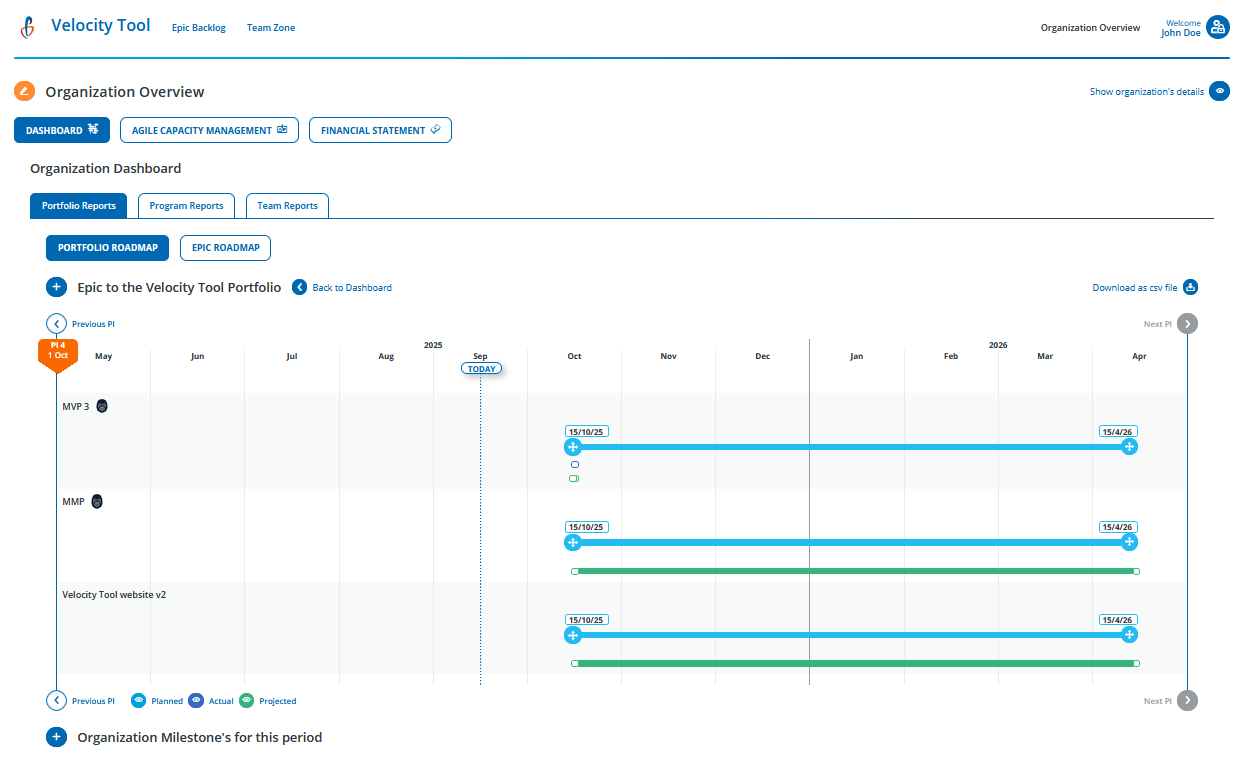The width and height of the screenshot is (1247, 776).
Task: Toggle the Actual visibility for MVP 3
Action: (574, 464)
